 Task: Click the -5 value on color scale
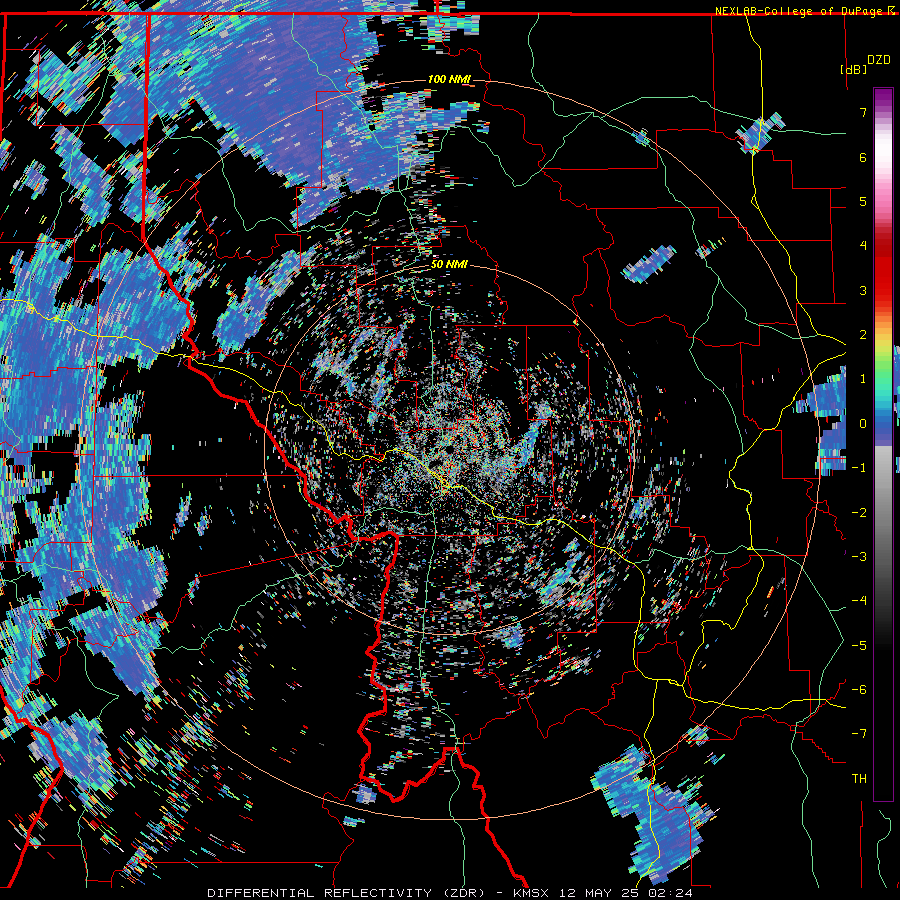pos(859,646)
